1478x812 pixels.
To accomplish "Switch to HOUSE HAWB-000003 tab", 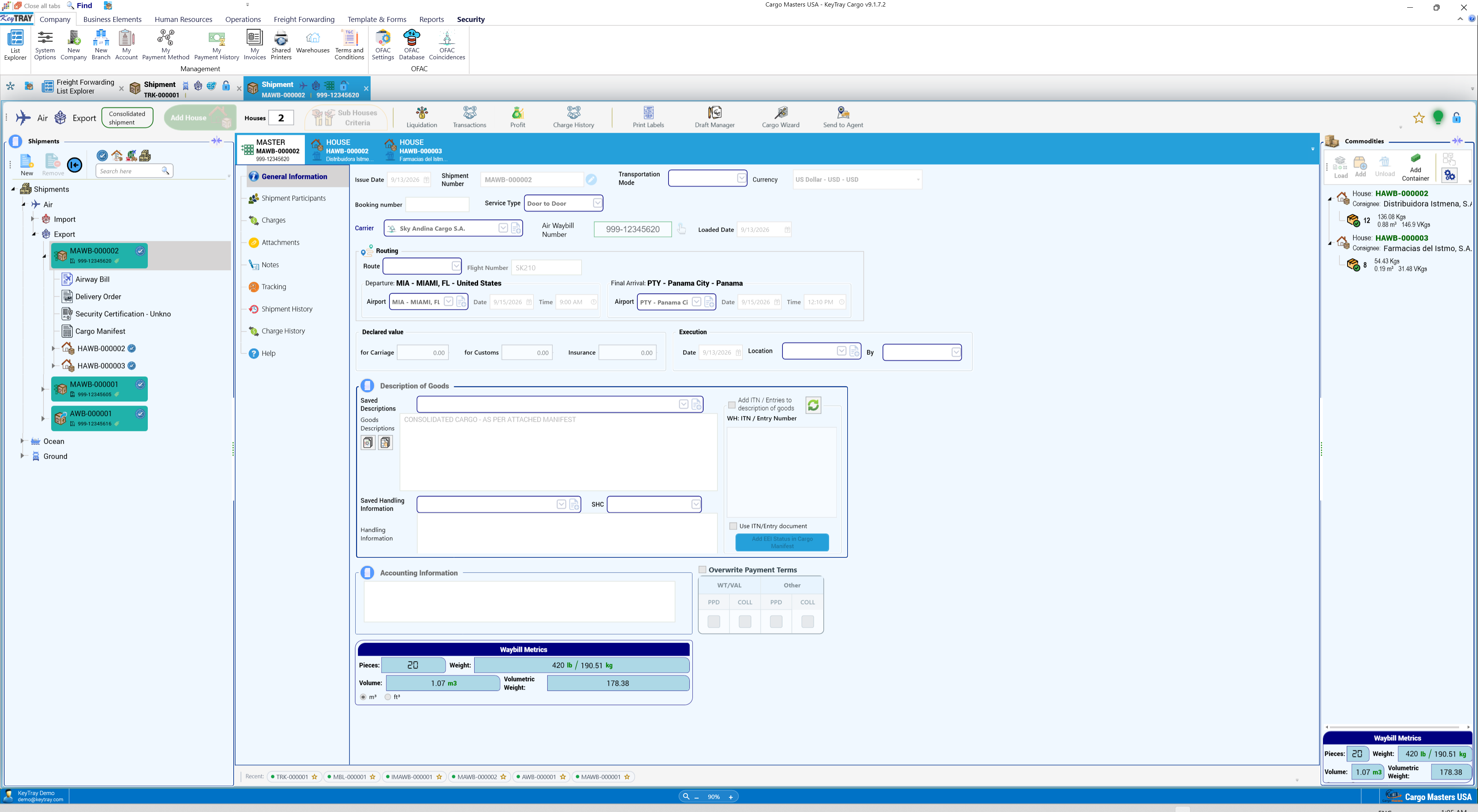I will pyautogui.click(x=416, y=150).
